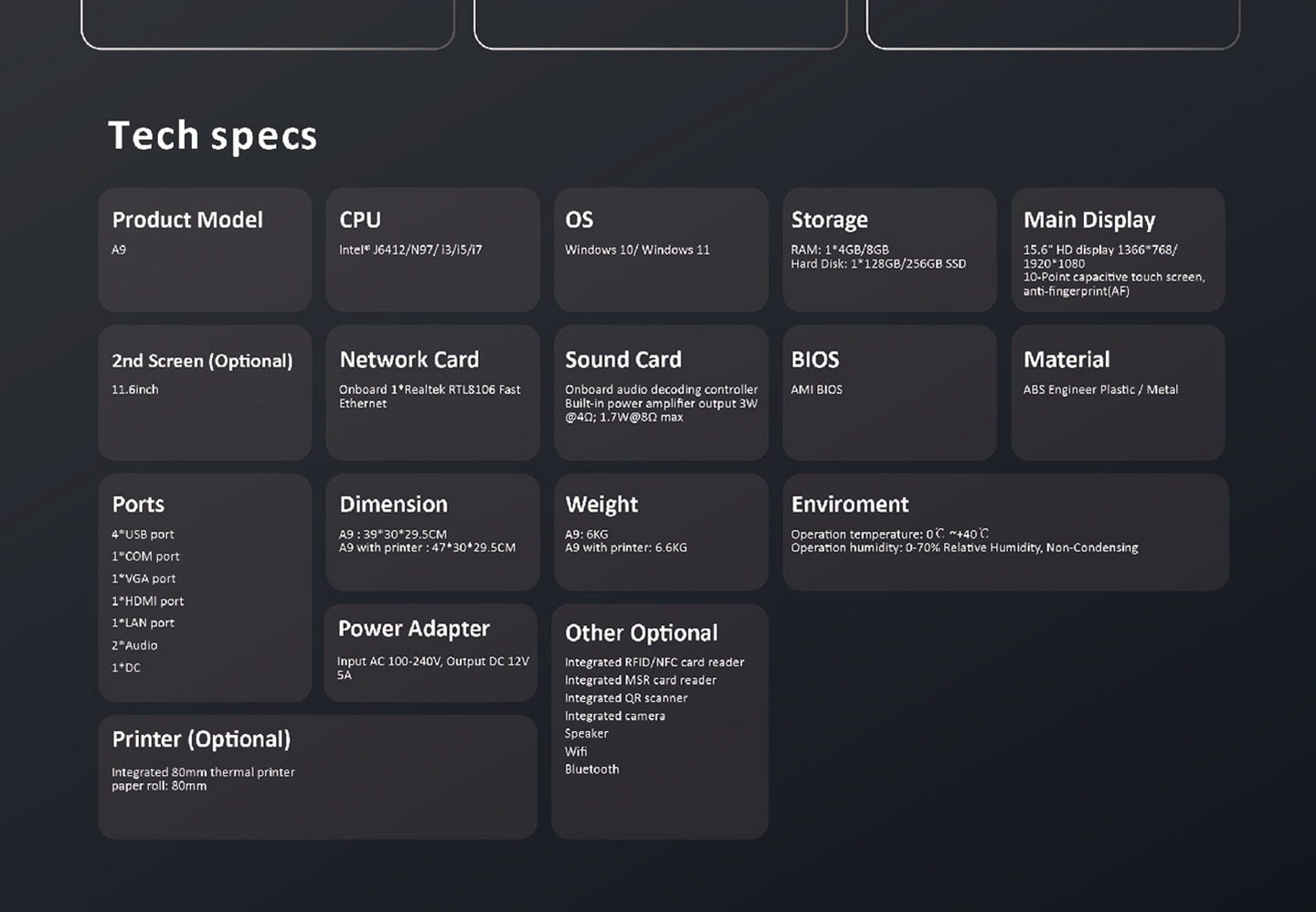
Task: Click the Main Display card title
Action: tap(1088, 220)
